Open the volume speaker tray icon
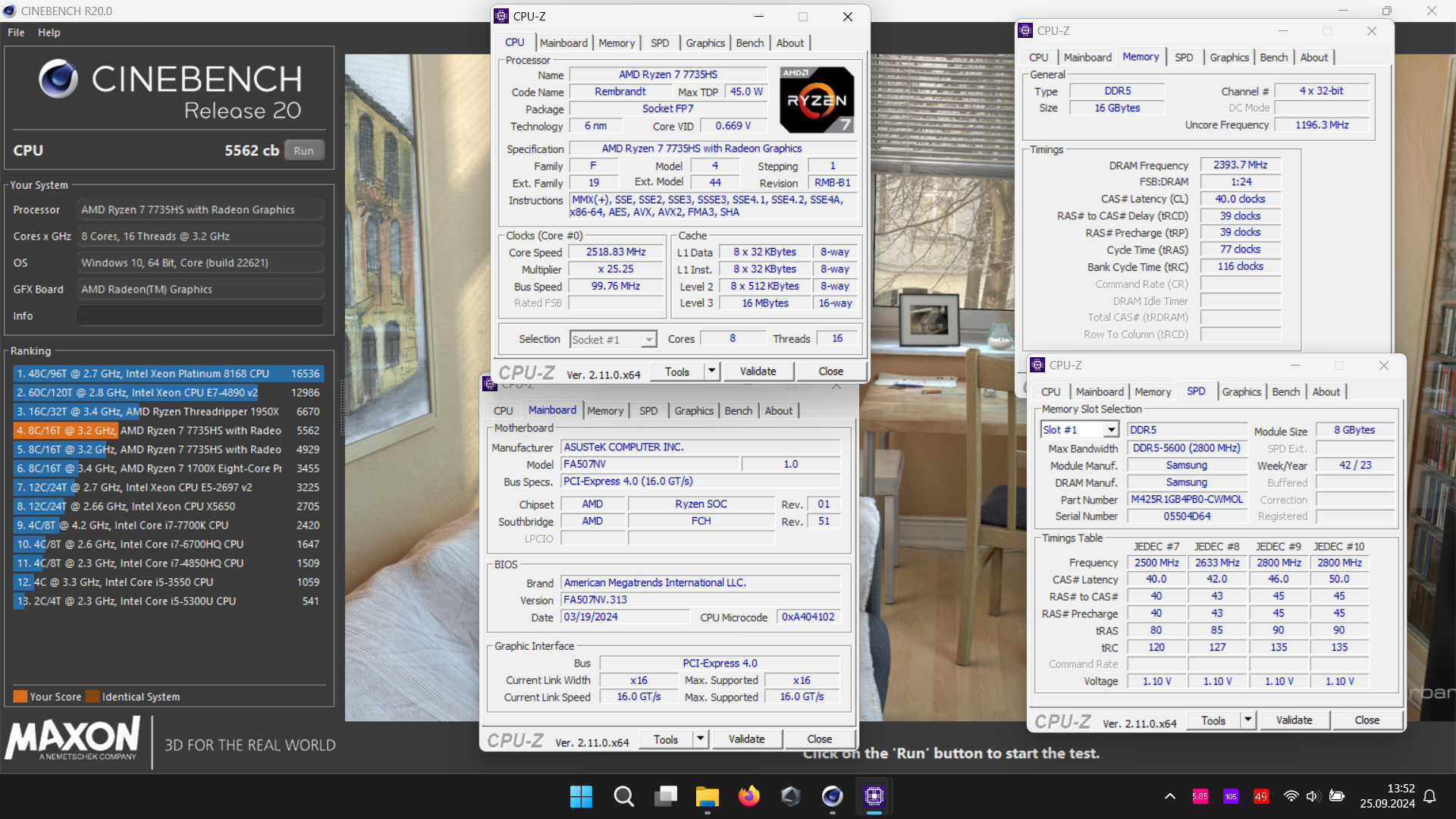This screenshot has width=1456, height=819. click(x=1313, y=796)
